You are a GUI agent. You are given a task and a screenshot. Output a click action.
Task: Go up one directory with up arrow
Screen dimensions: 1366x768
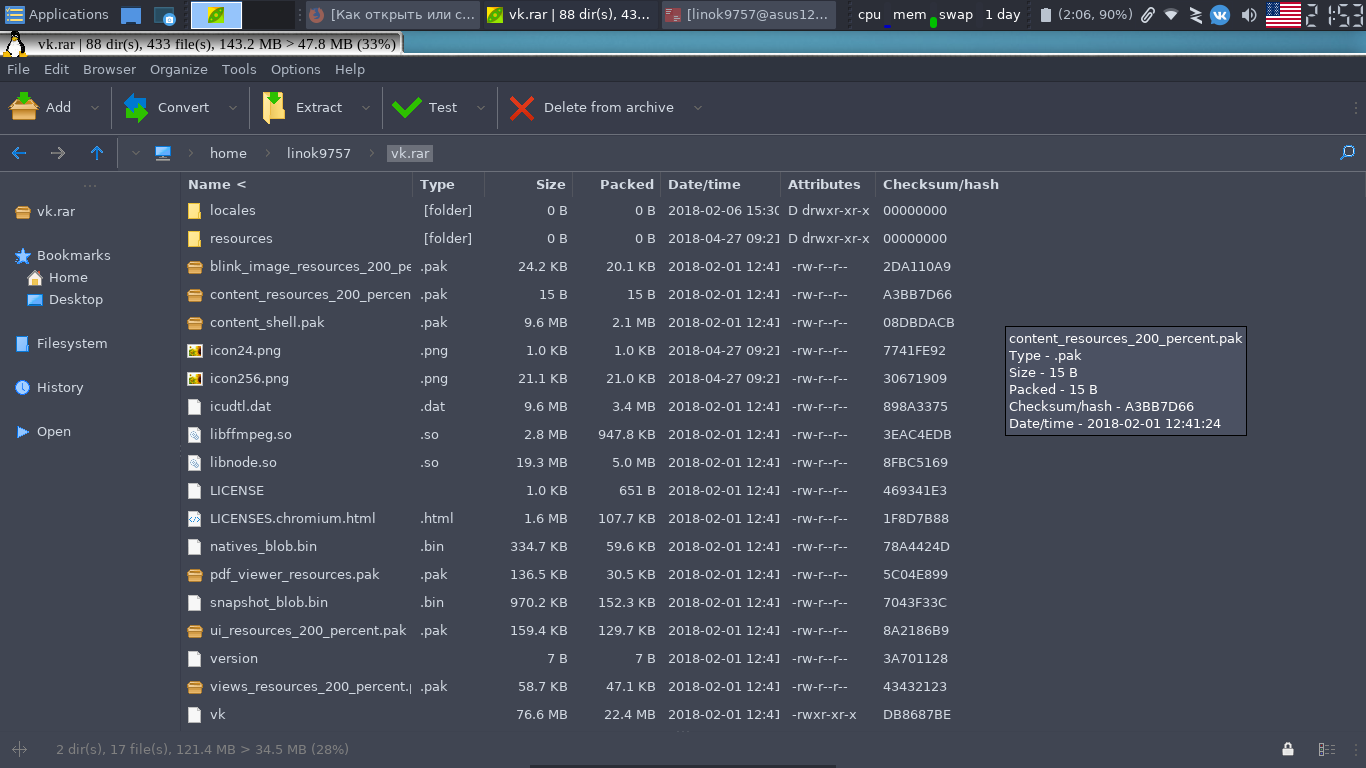pos(96,153)
